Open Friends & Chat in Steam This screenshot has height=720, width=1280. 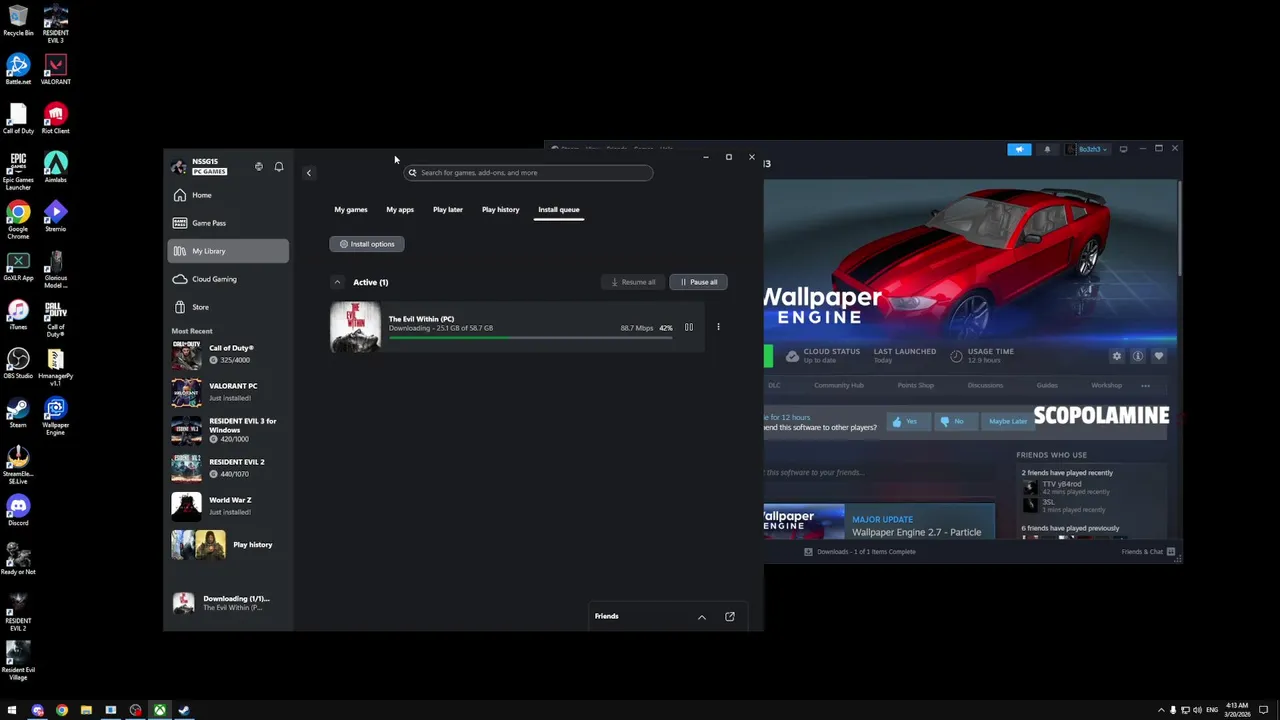[x=1148, y=551]
